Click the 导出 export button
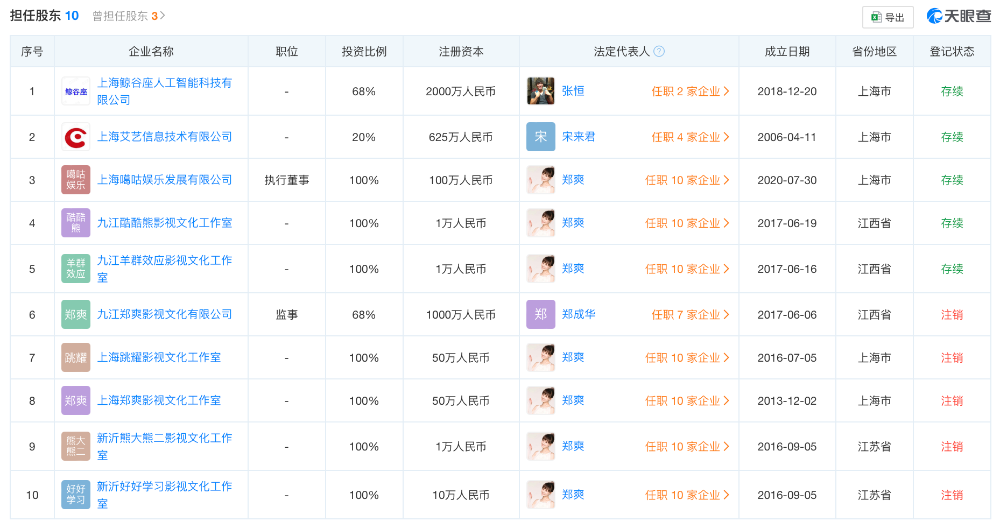The height and width of the screenshot is (527, 1000). pyautogui.click(x=888, y=17)
